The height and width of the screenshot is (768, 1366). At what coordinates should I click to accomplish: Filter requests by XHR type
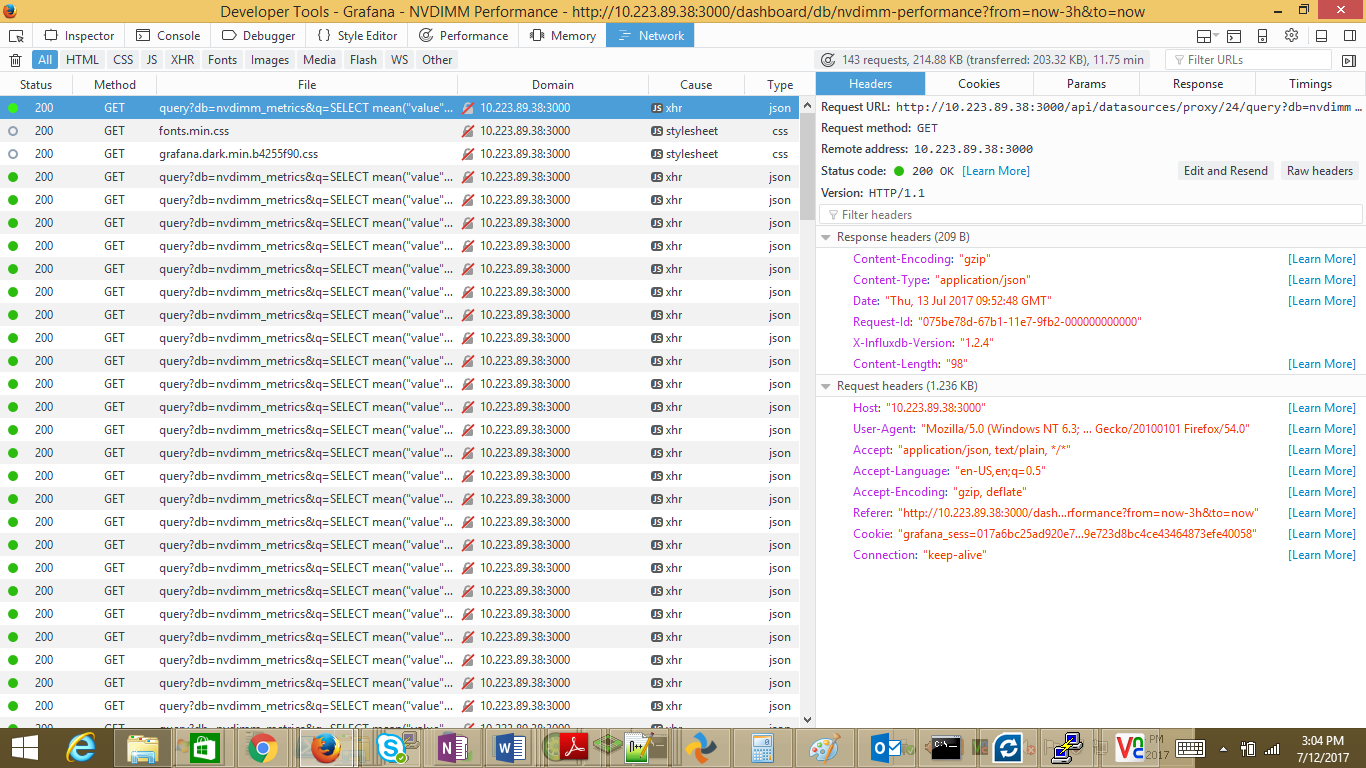pos(183,60)
